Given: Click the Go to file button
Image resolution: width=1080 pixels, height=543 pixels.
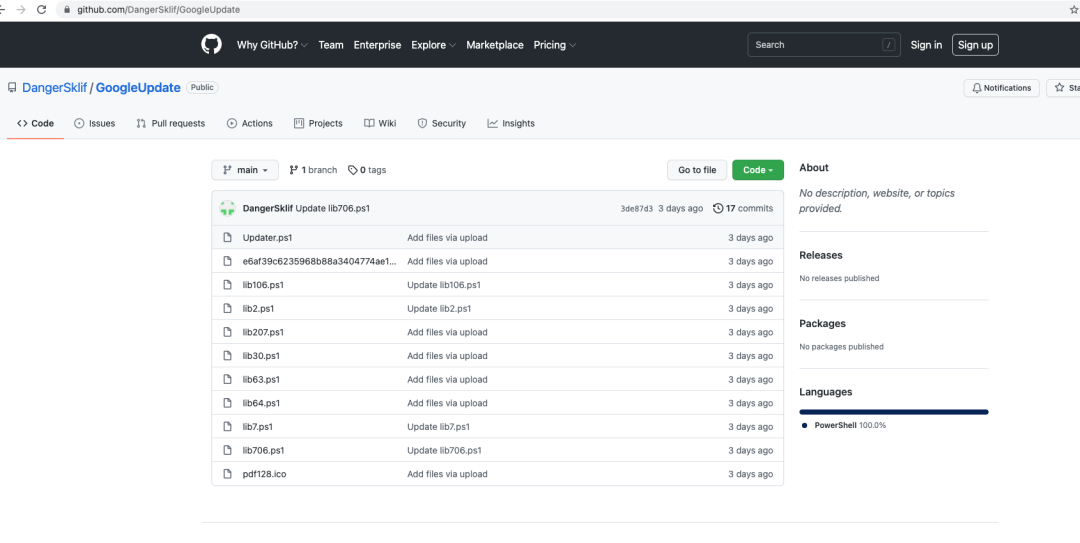Looking at the screenshot, I should [697, 170].
